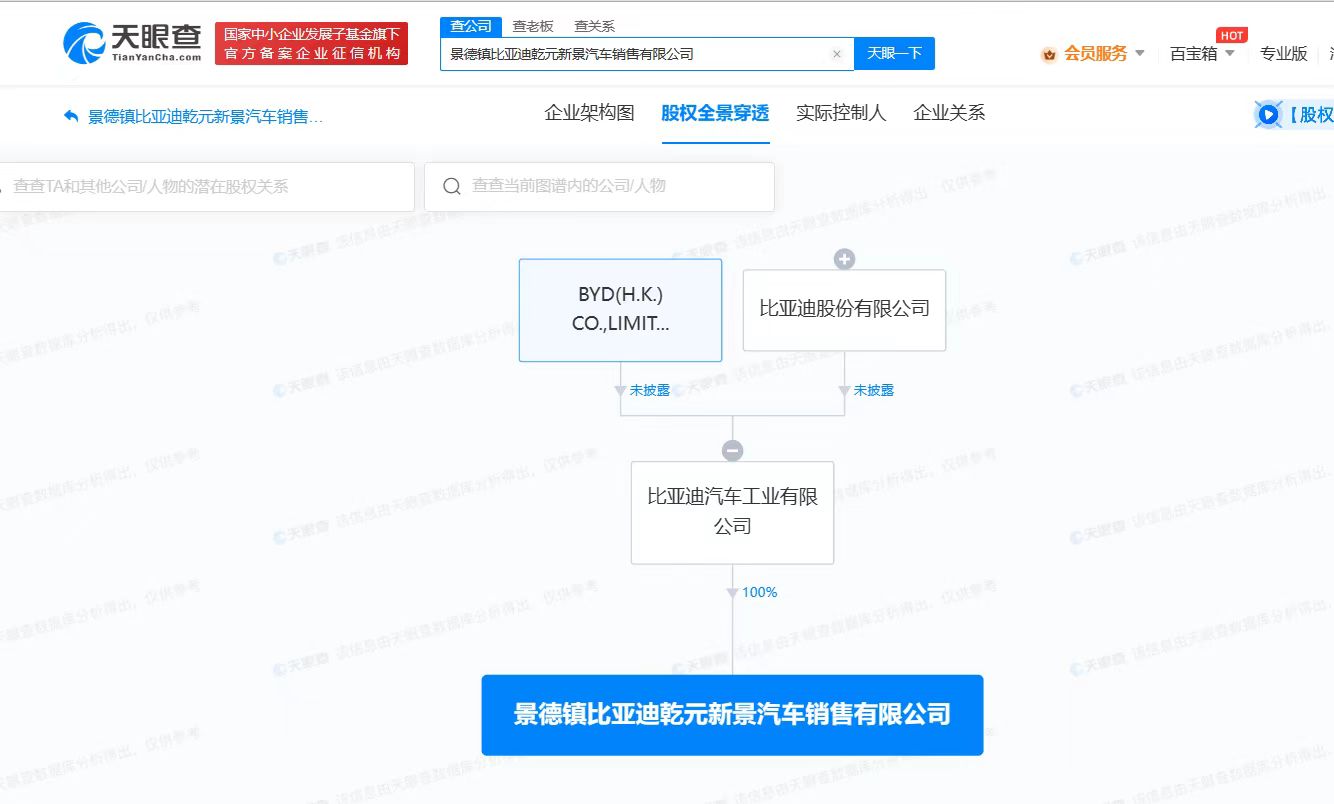Open the 百宝箱 dropdown menu
The height and width of the screenshot is (804, 1334).
[x=1202, y=54]
